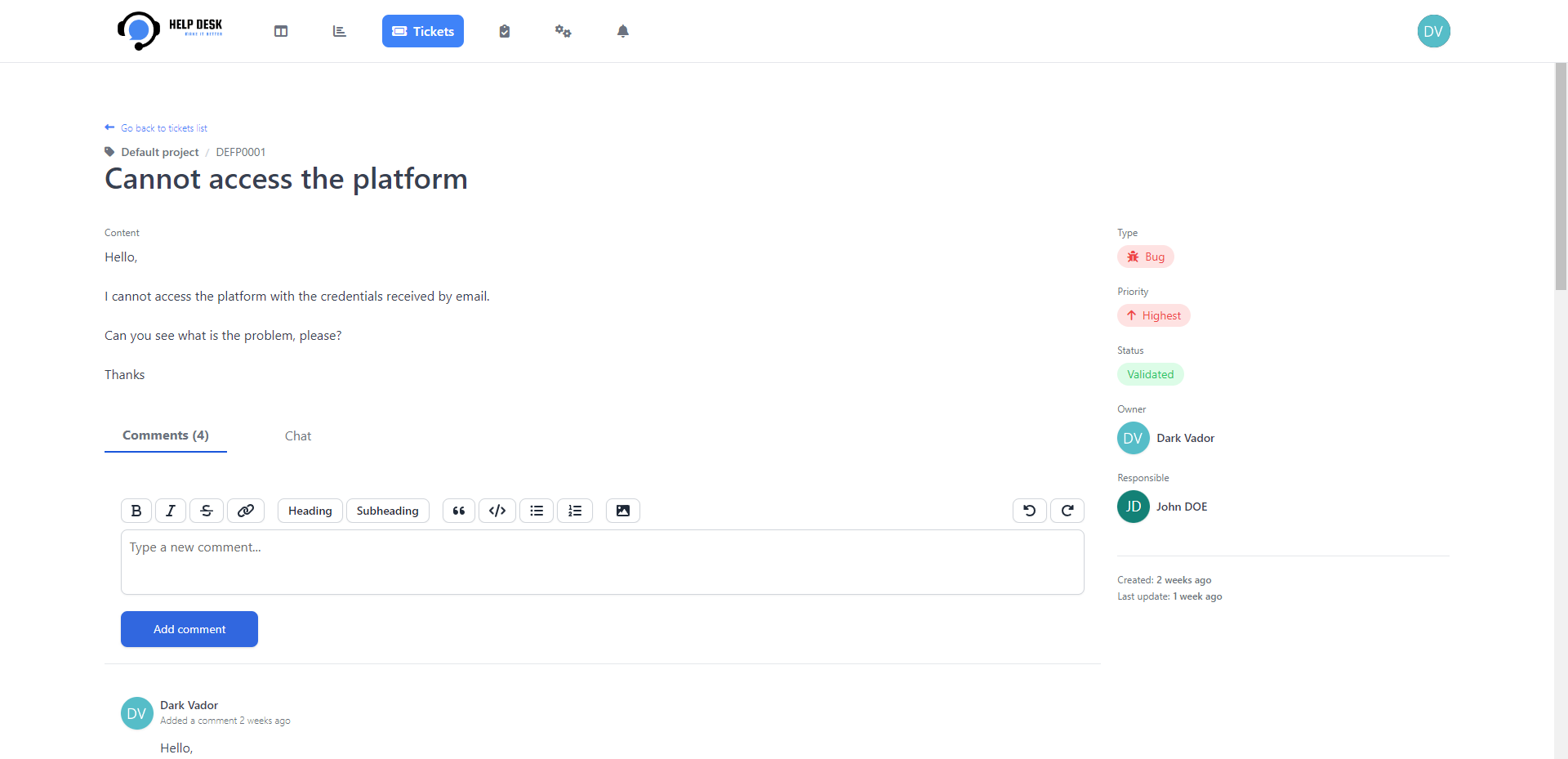Apply Heading style
The image size is (1568, 759).
point(310,511)
